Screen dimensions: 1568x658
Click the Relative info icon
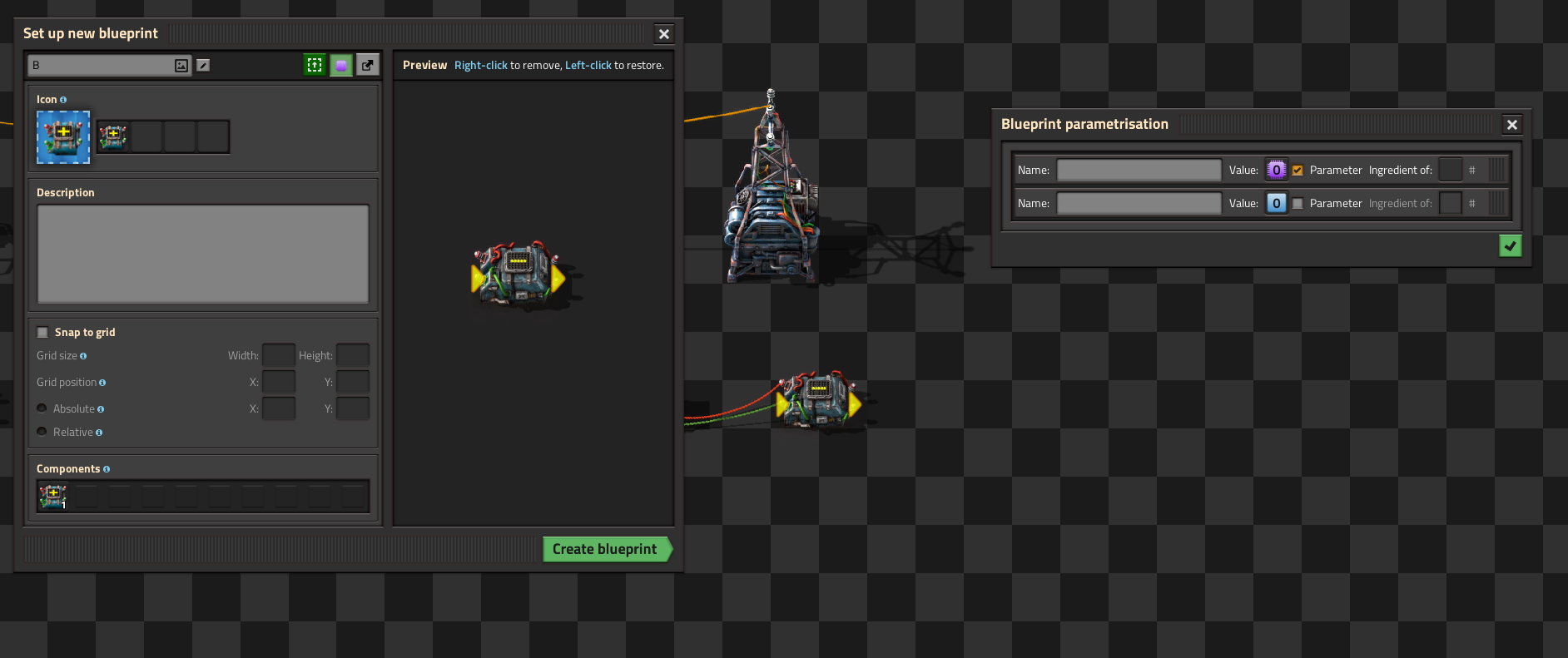(x=99, y=433)
